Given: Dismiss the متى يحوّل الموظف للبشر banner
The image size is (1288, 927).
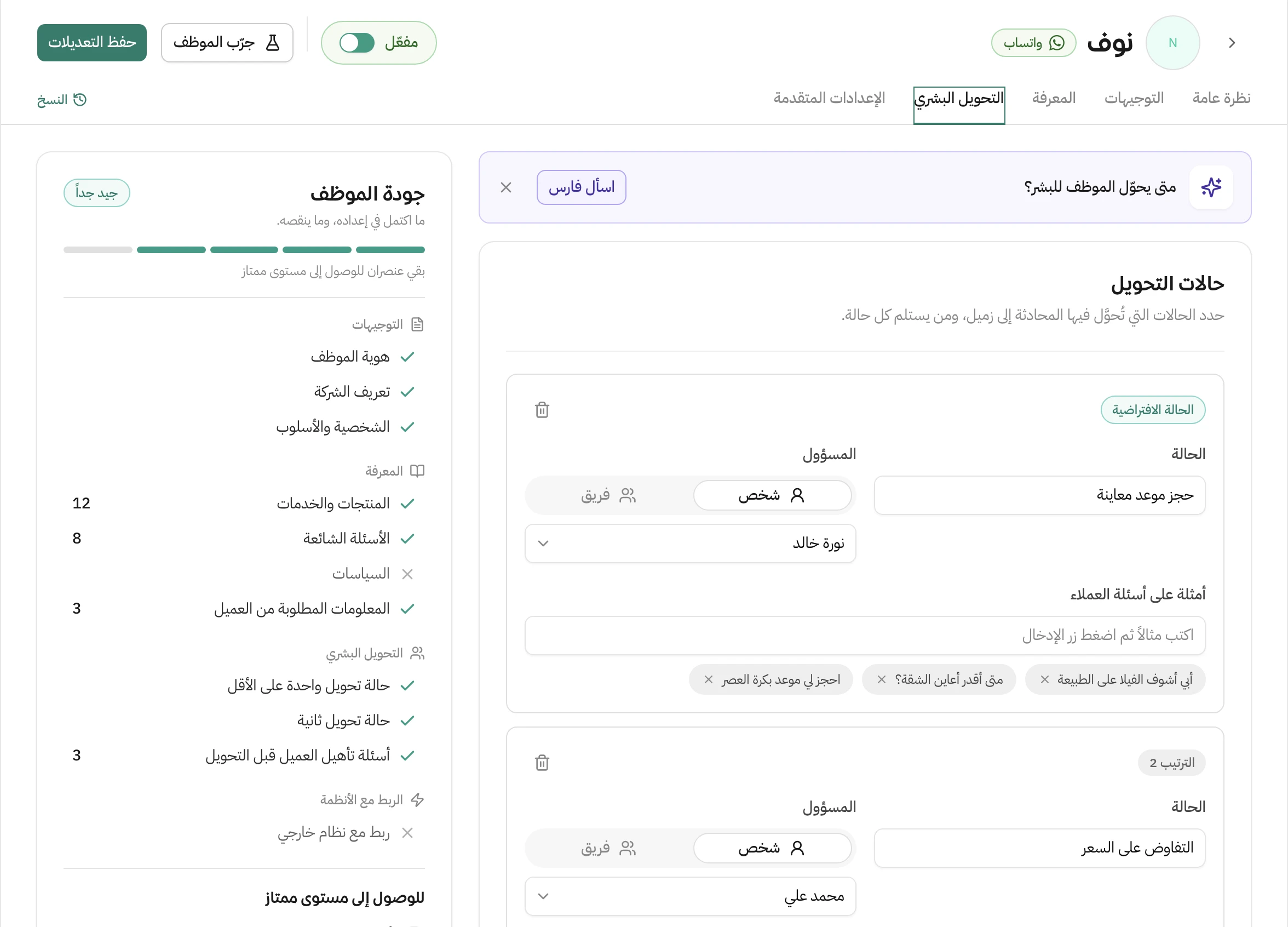Looking at the screenshot, I should (506, 187).
